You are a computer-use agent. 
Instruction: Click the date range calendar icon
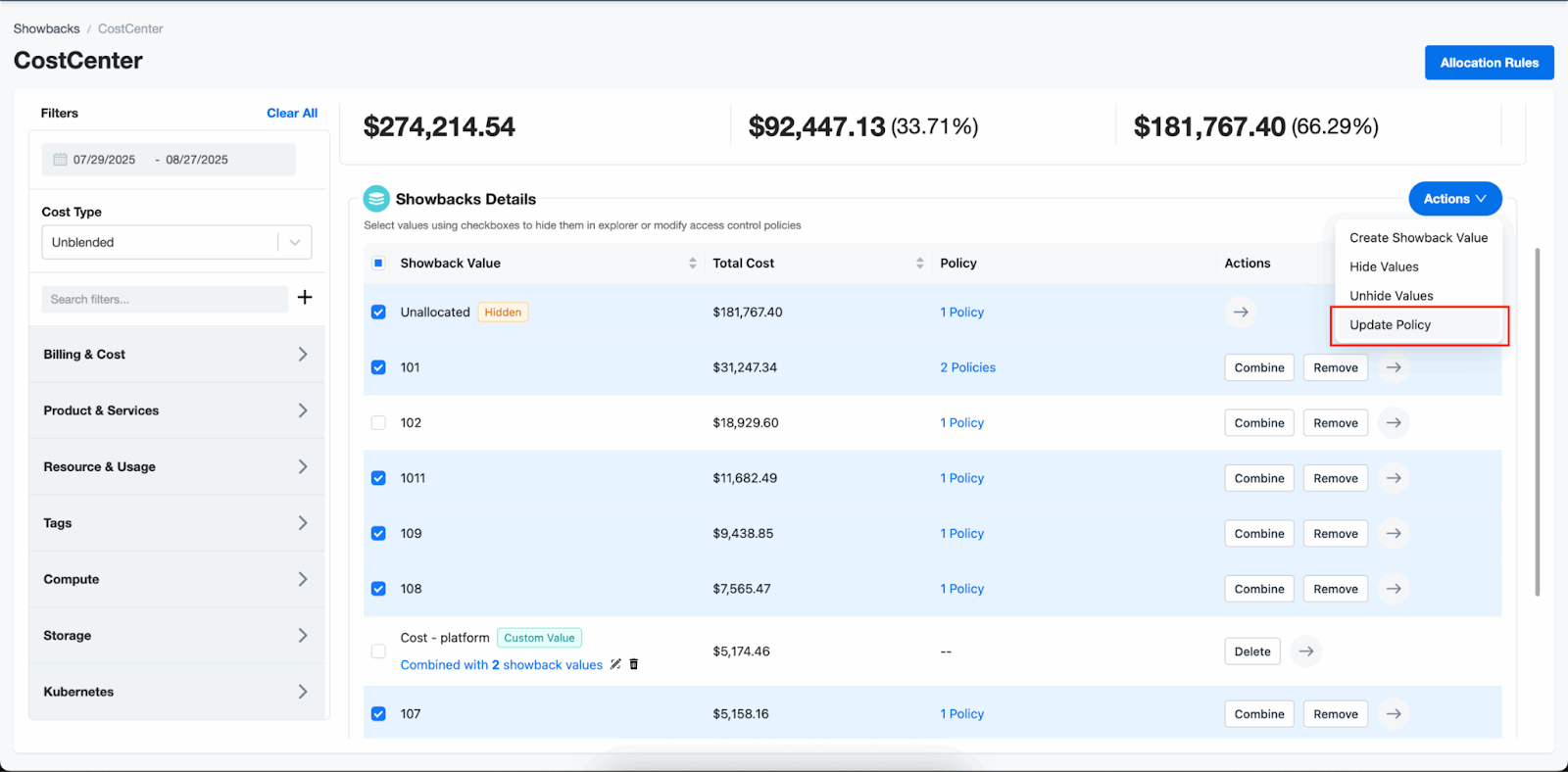(60, 160)
